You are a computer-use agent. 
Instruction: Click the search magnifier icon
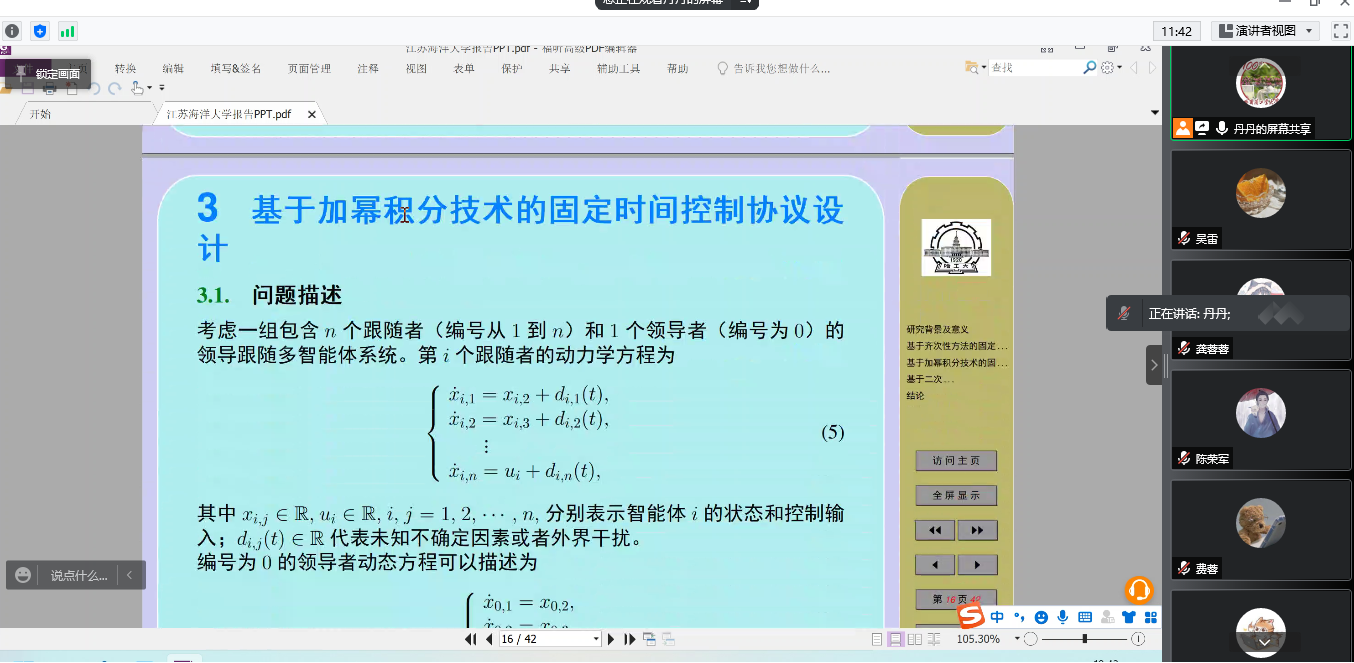(x=1090, y=68)
